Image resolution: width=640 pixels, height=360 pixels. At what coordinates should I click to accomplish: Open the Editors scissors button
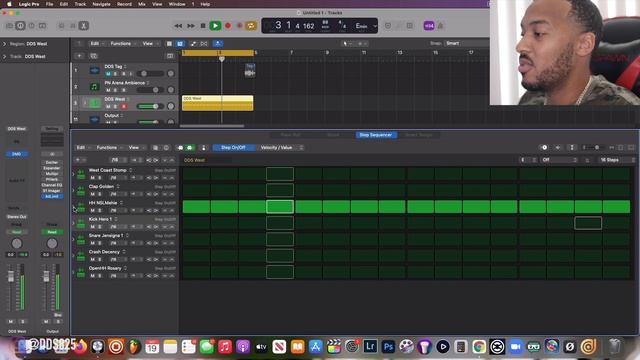coord(83,26)
